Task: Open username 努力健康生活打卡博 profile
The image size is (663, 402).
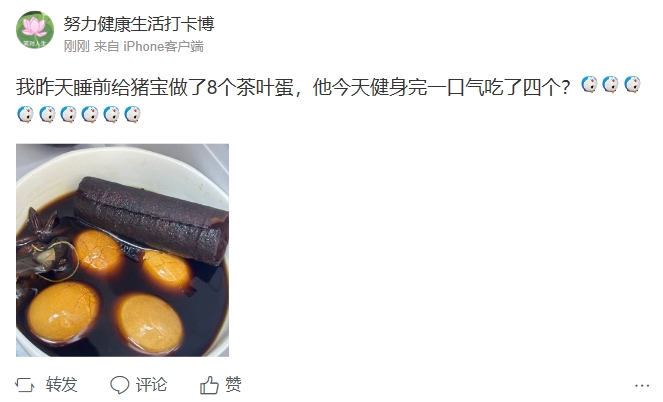Action: (139, 24)
